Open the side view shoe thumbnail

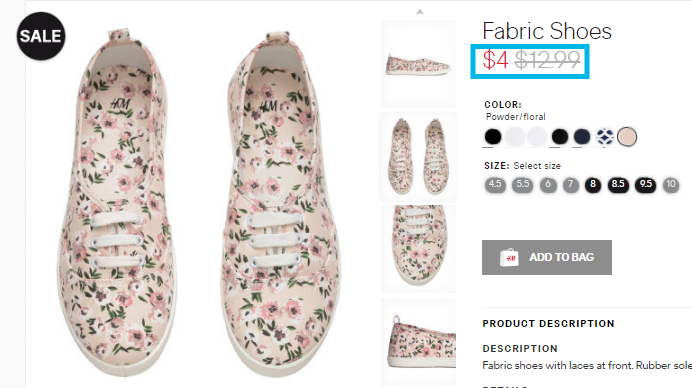pos(418,64)
